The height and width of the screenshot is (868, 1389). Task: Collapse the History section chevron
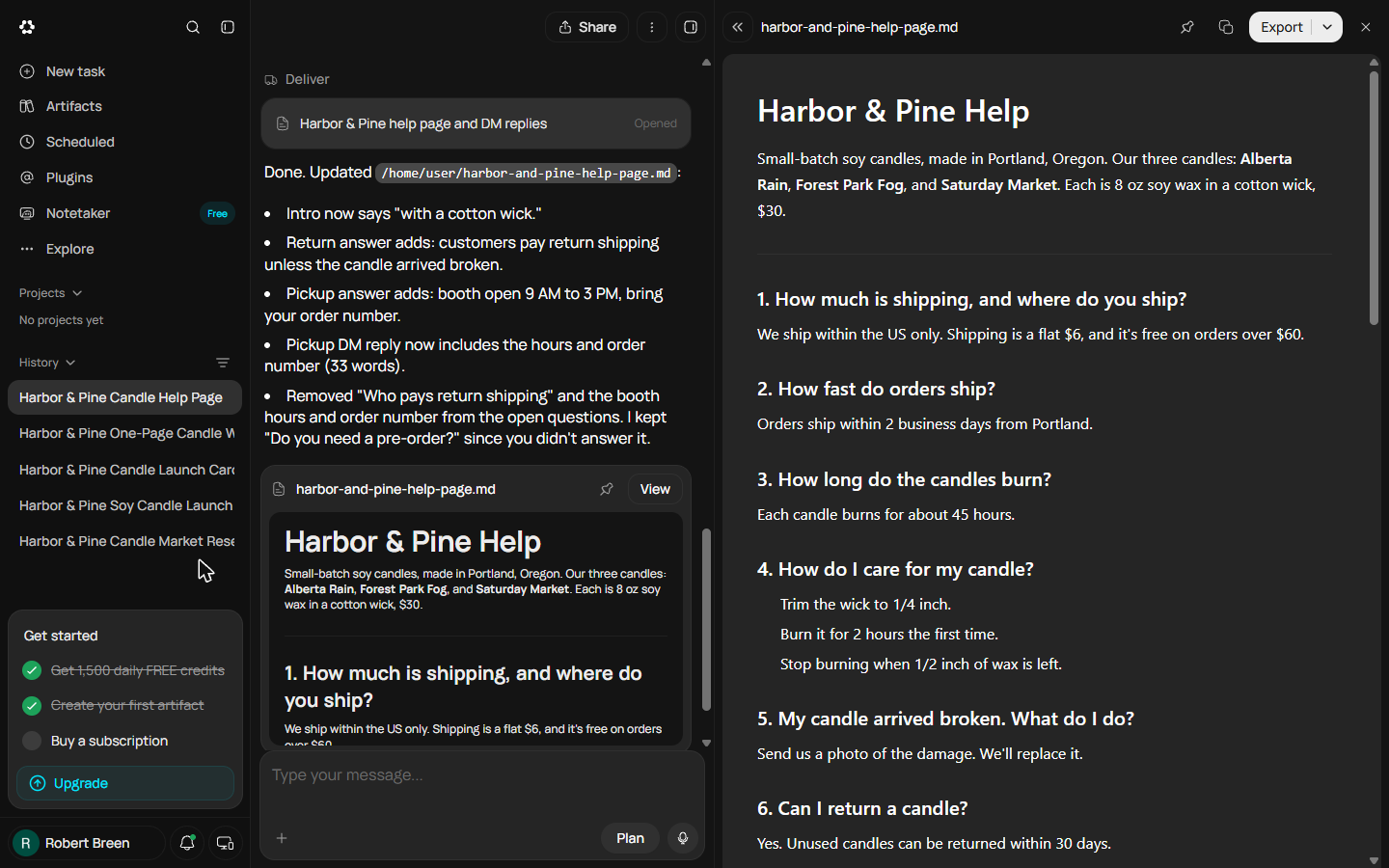pyautogui.click(x=70, y=363)
